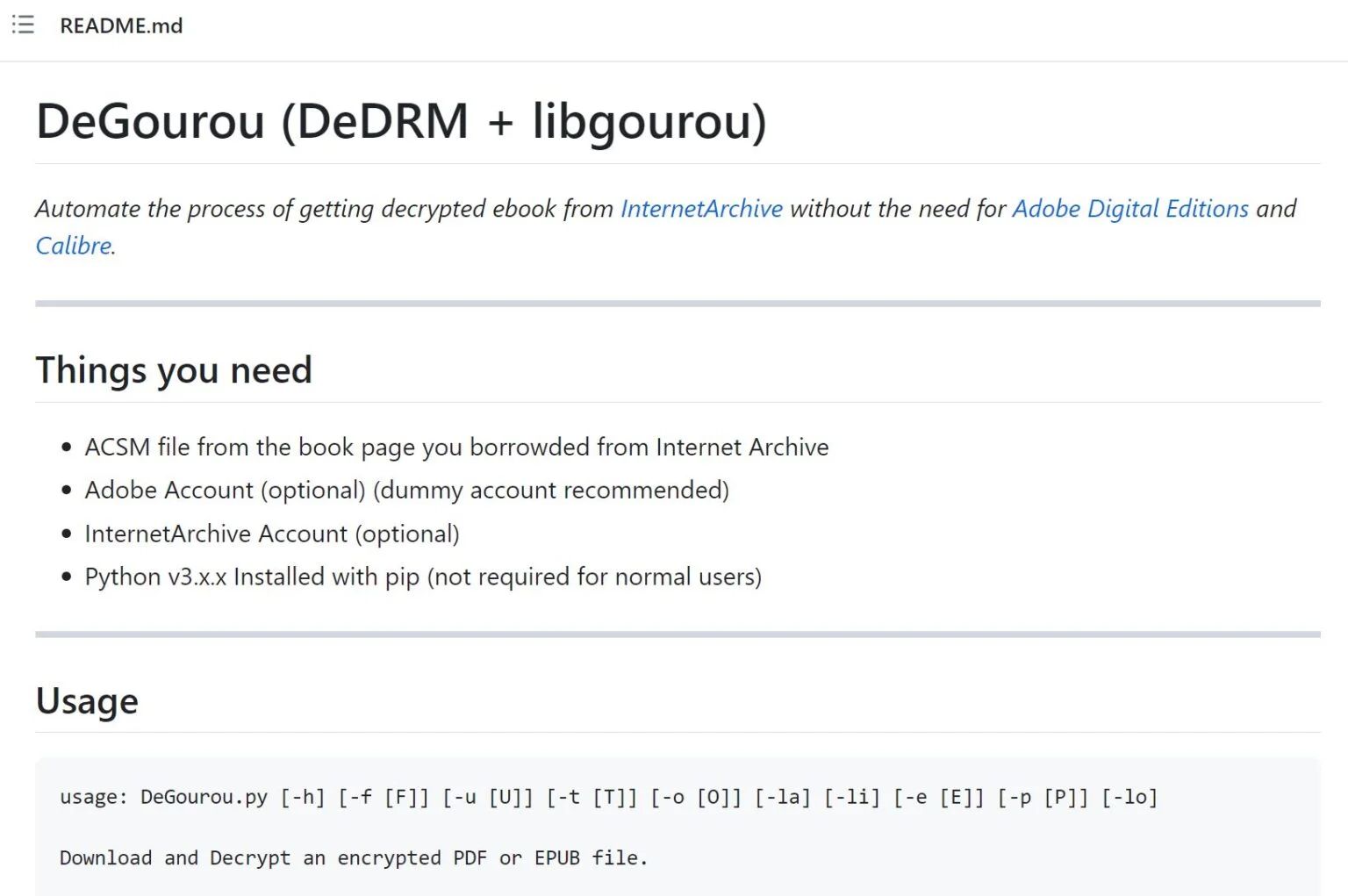Select the 'Things you need' heading
1348x896 pixels.
(174, 370)
